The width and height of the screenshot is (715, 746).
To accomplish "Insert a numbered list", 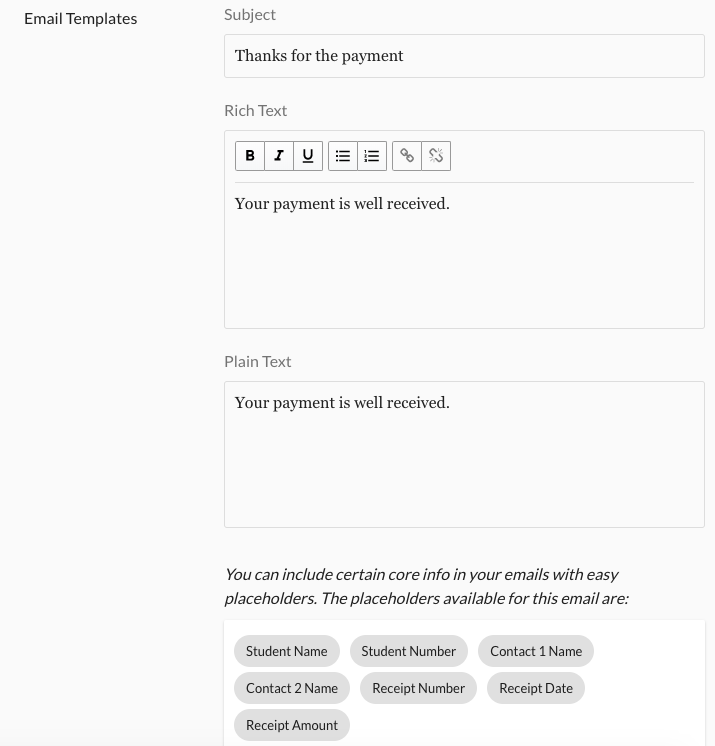I will pyautogui.click(x=372, y=156).
